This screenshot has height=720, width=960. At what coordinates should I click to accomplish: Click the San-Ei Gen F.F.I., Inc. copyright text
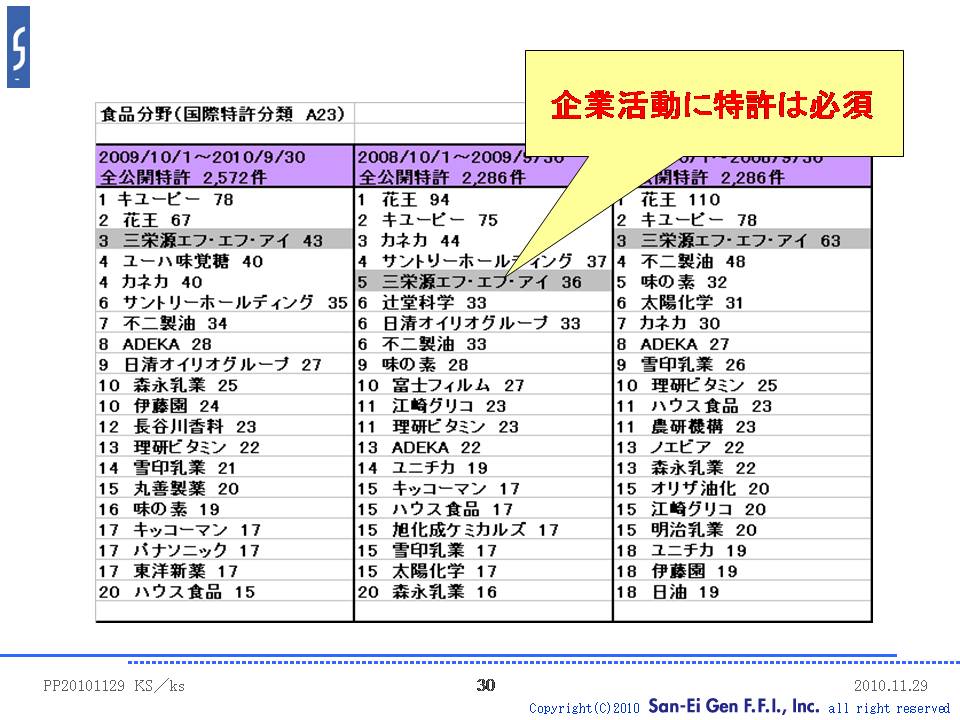tap(734, 706)
